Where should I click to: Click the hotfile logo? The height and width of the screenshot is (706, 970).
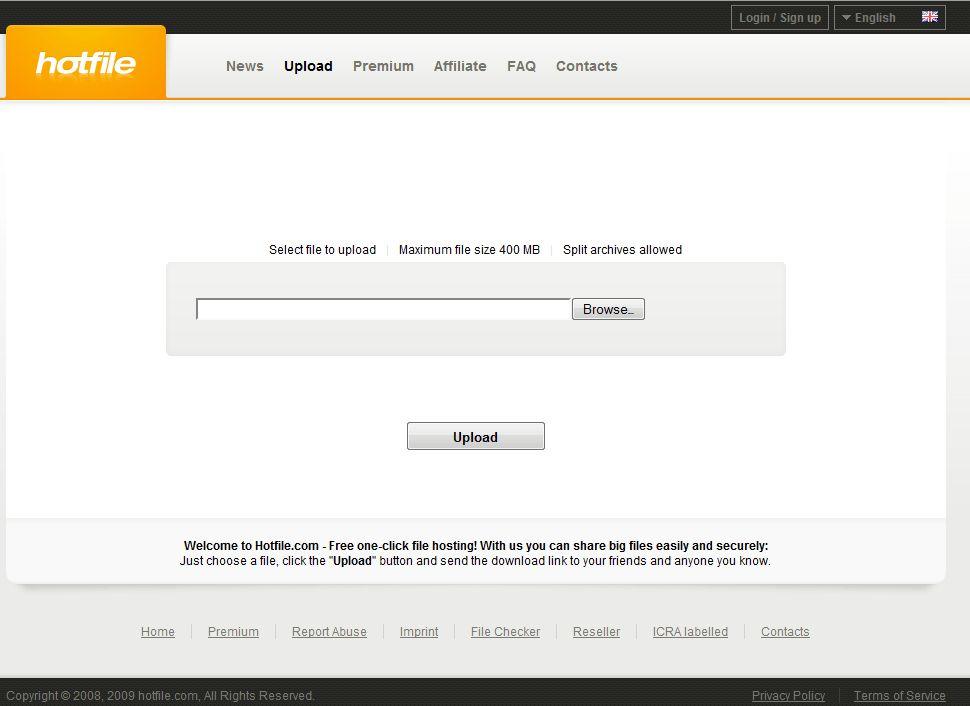[86, 62]
